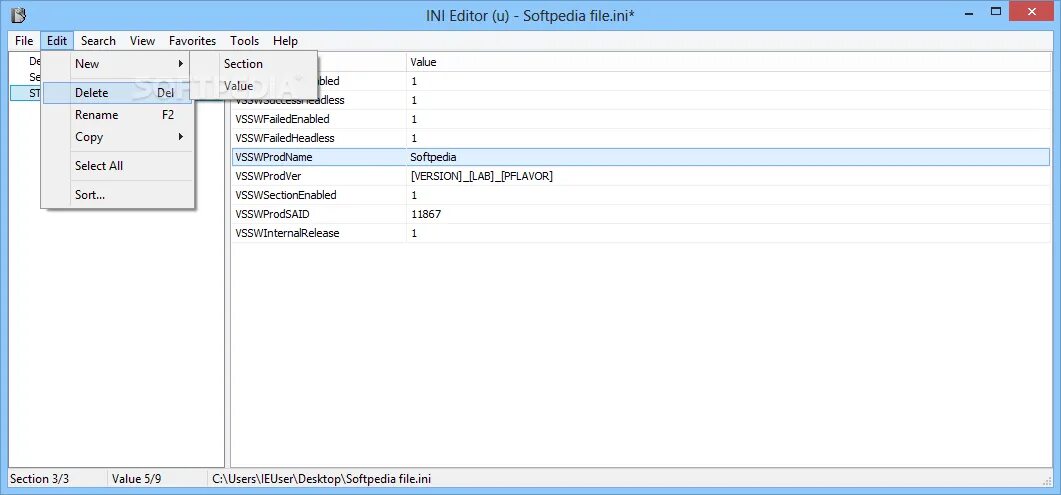Close the INI Editor window
1061x495 pixels.
(x=1031, y=11)
